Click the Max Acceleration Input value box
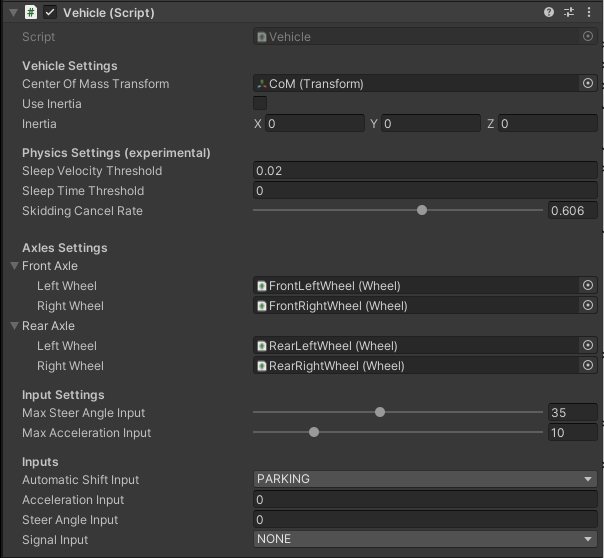The image size is (604, 558). [572, 433]
